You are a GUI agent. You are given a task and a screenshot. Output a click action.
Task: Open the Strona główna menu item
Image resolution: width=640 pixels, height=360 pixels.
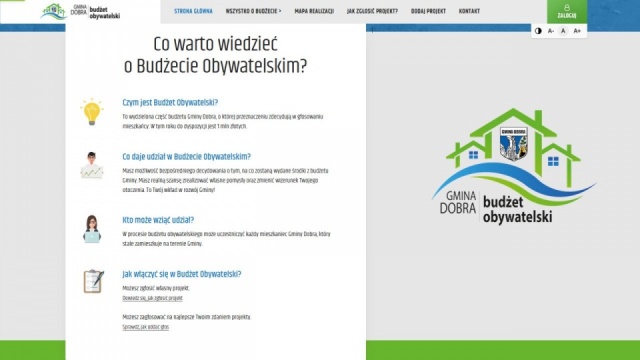(x=193, y=11)
